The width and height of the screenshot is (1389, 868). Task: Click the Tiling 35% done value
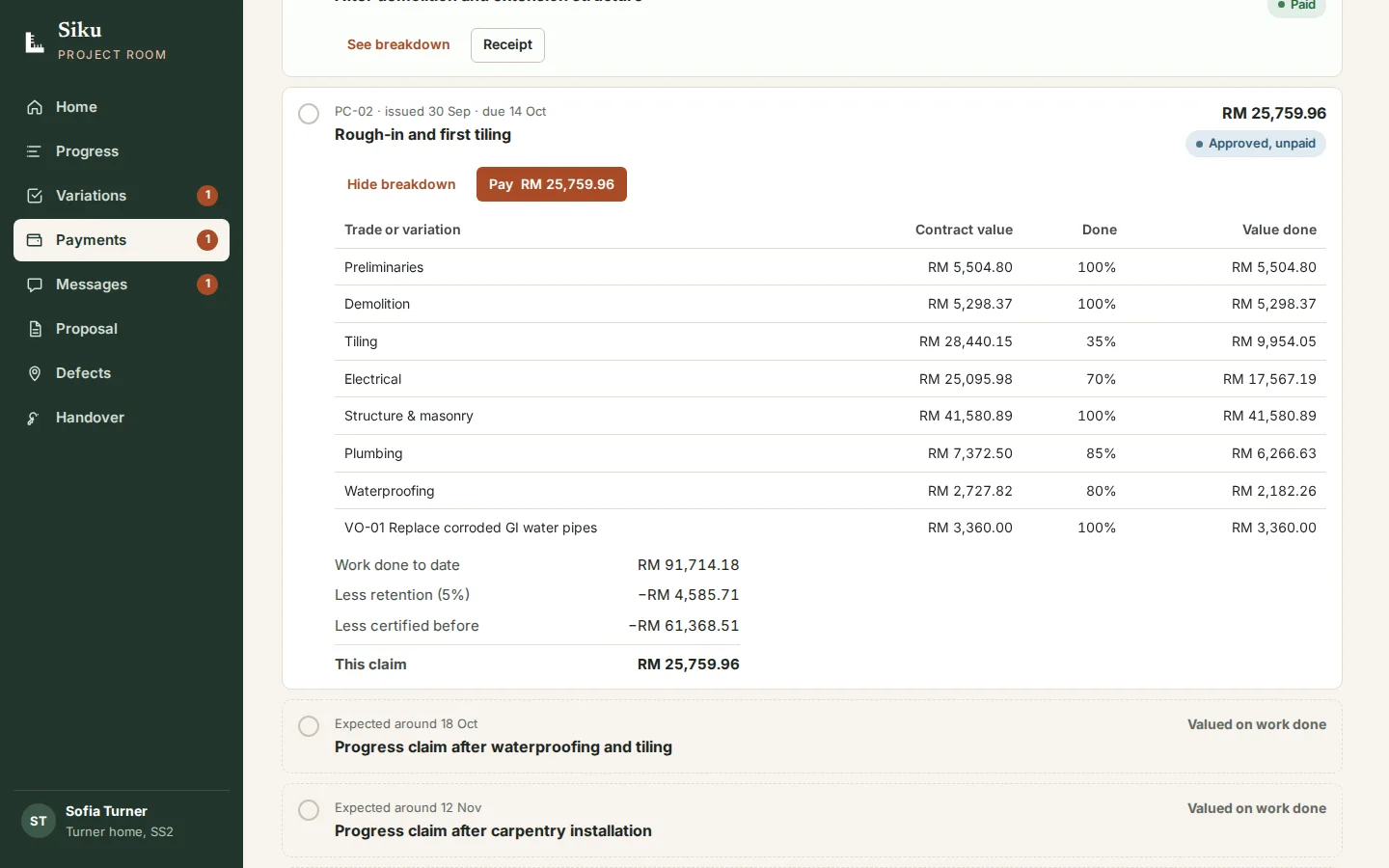click(1101, 341)
